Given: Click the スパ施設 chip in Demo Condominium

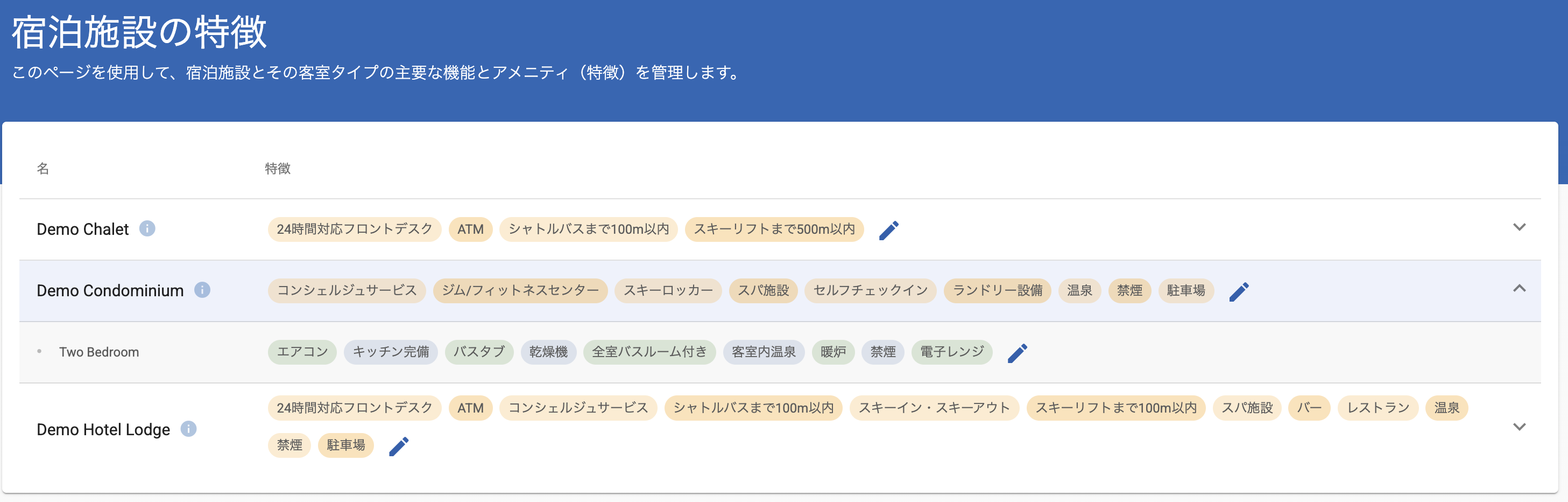Looking at the screenshot, I should click(x=764, y=291).
